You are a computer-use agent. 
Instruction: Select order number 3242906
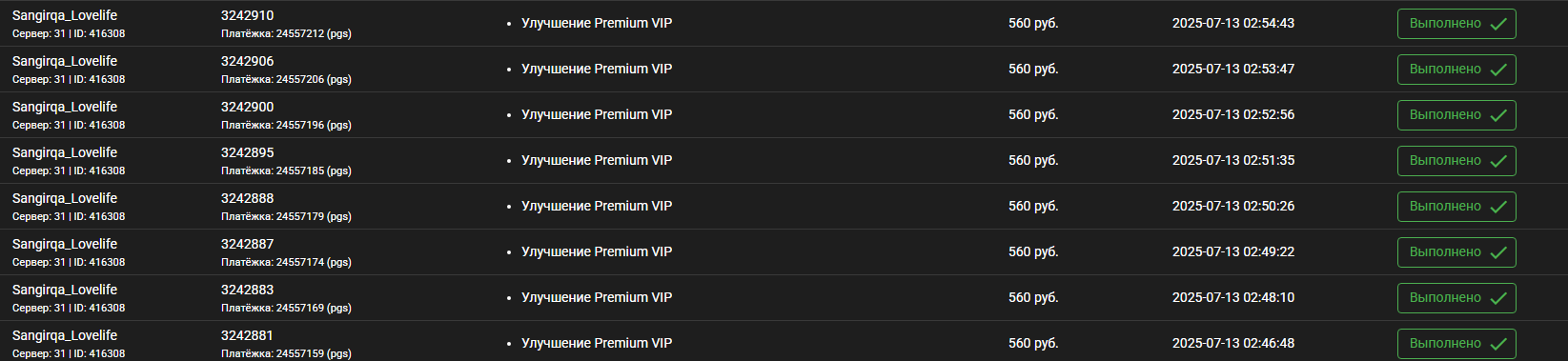[248, 61]
